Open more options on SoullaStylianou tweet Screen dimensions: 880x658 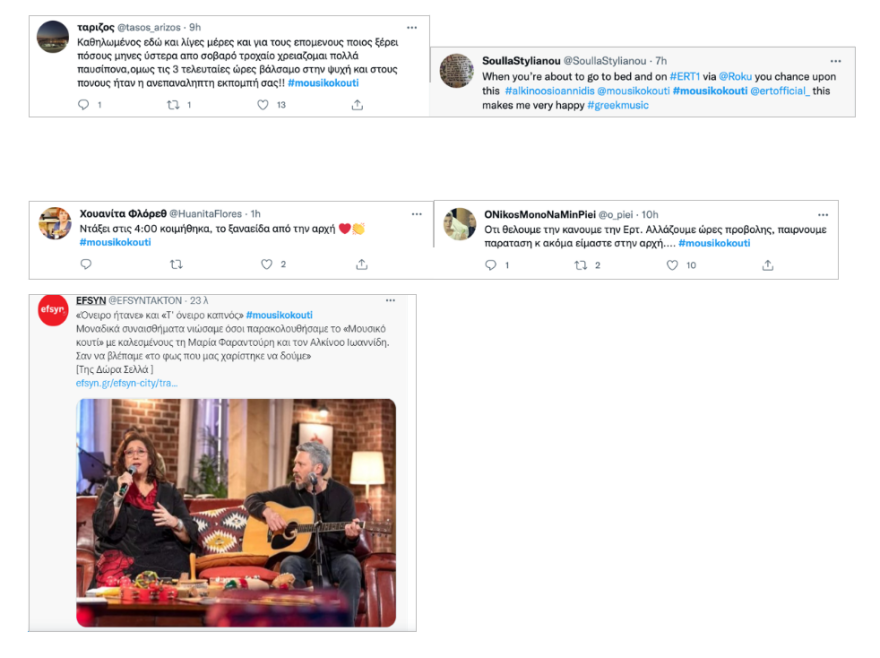coord(836,61)
